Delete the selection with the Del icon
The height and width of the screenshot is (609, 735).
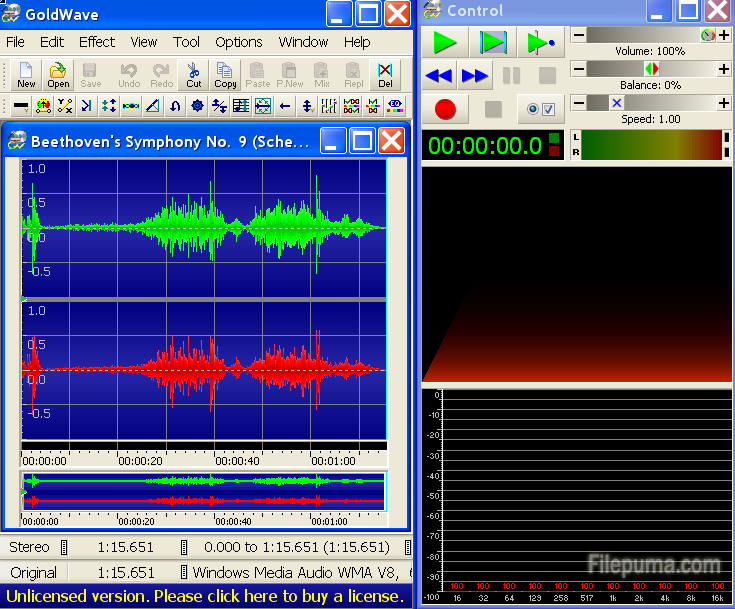coord(385,75)
